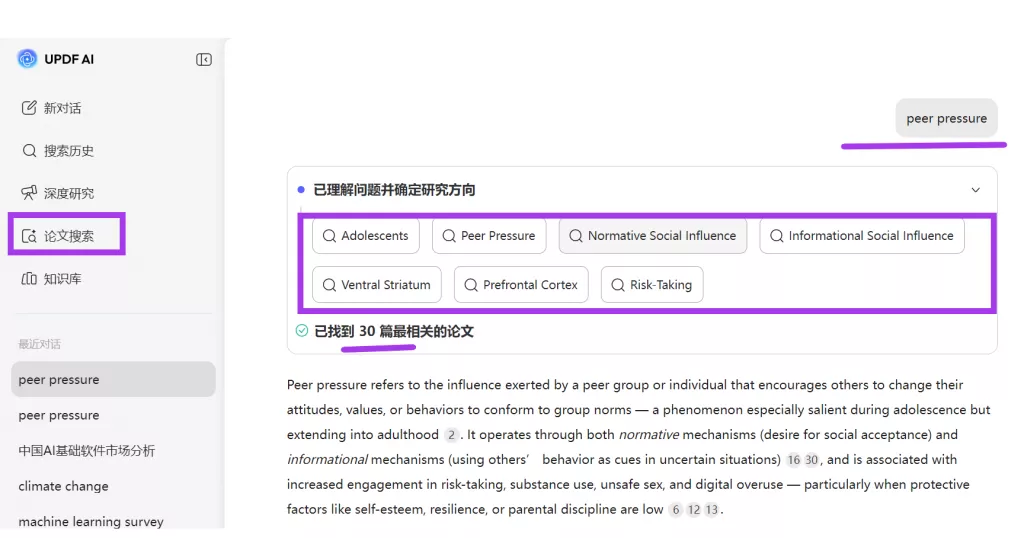Click the Normative Social Influence chip

pos(652,236)
